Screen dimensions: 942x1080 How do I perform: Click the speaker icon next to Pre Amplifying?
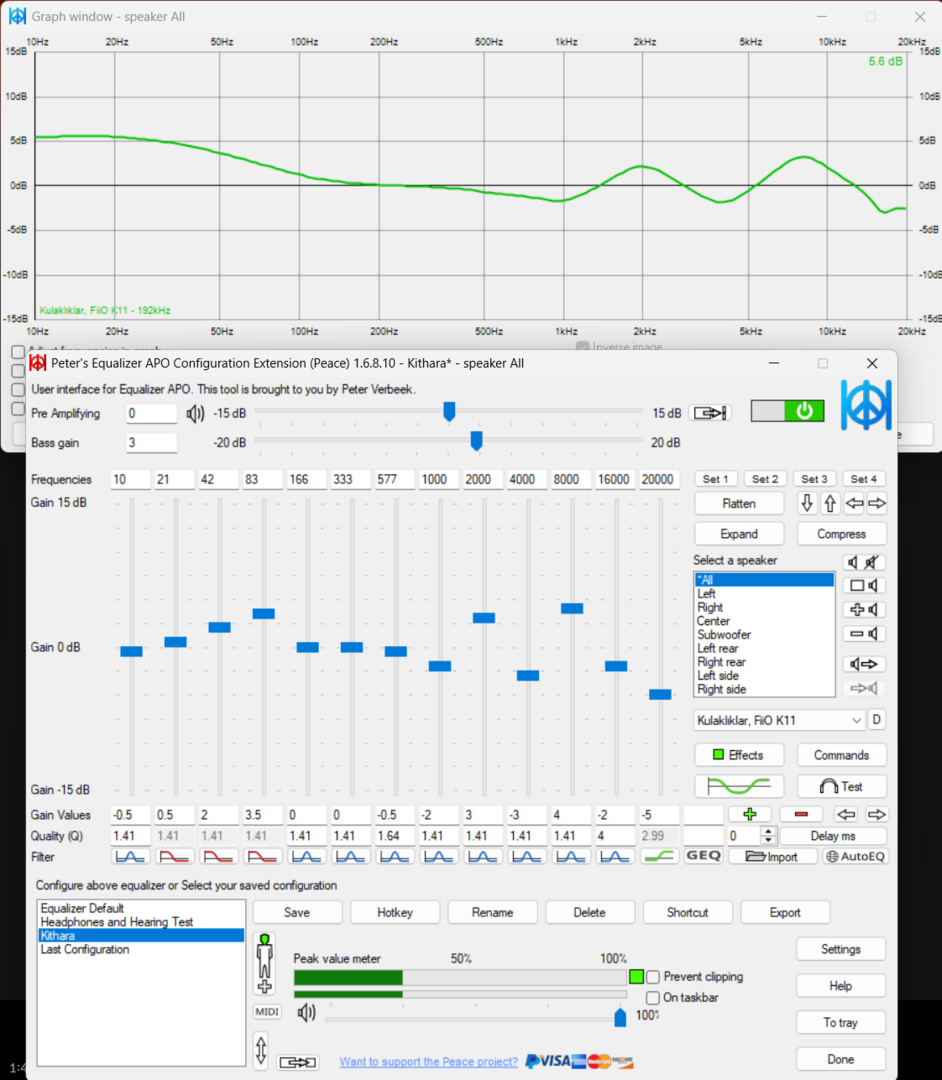(195, 413)
